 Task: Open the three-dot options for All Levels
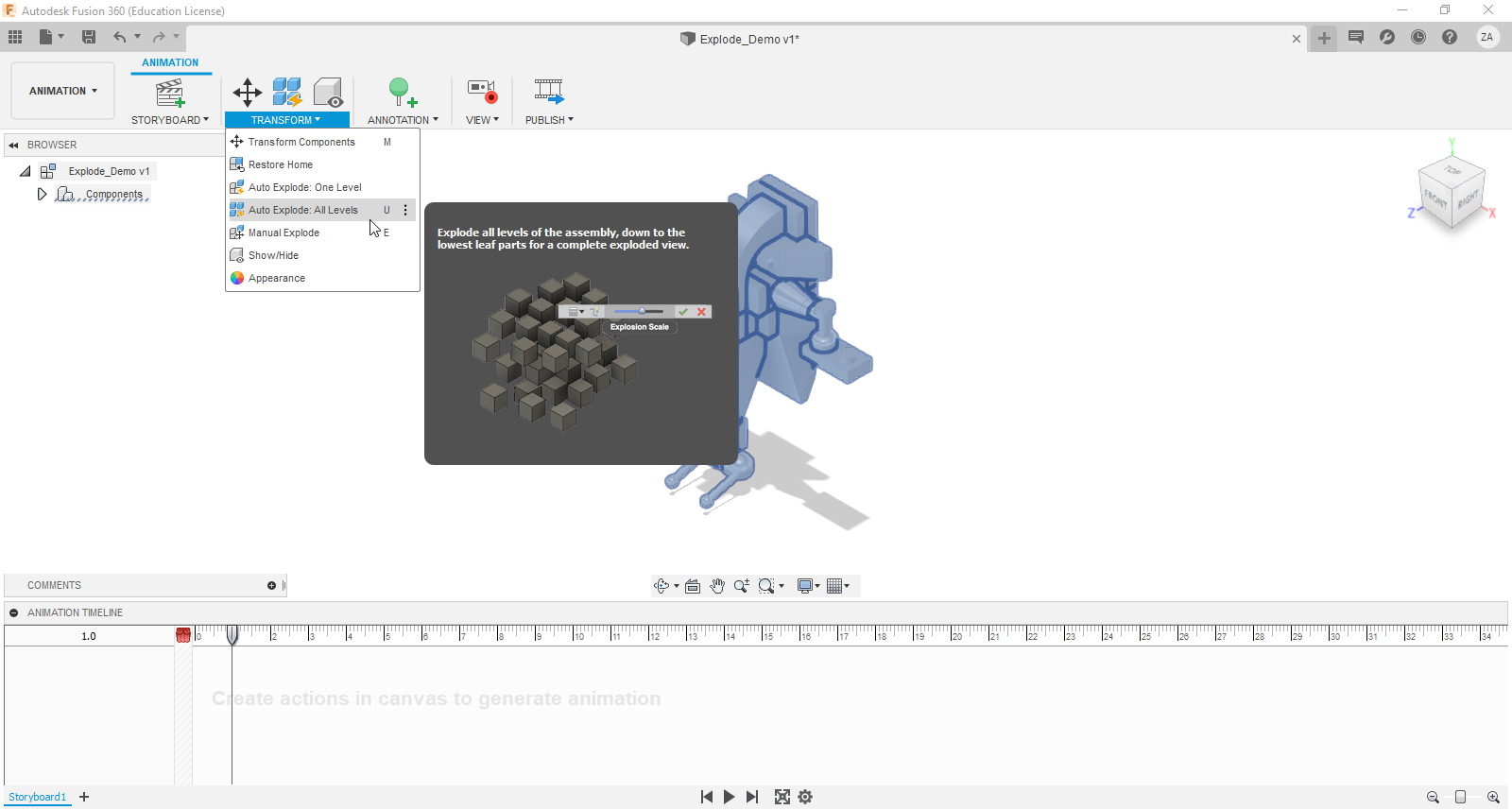(406, 210)
